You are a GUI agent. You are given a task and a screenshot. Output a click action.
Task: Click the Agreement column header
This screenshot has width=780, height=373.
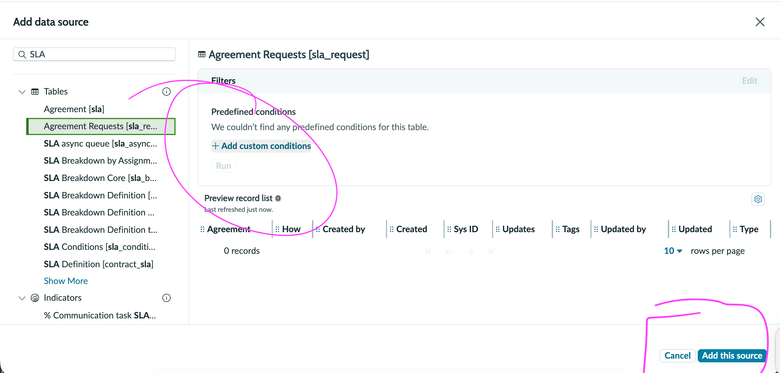[x=229, y=229]
